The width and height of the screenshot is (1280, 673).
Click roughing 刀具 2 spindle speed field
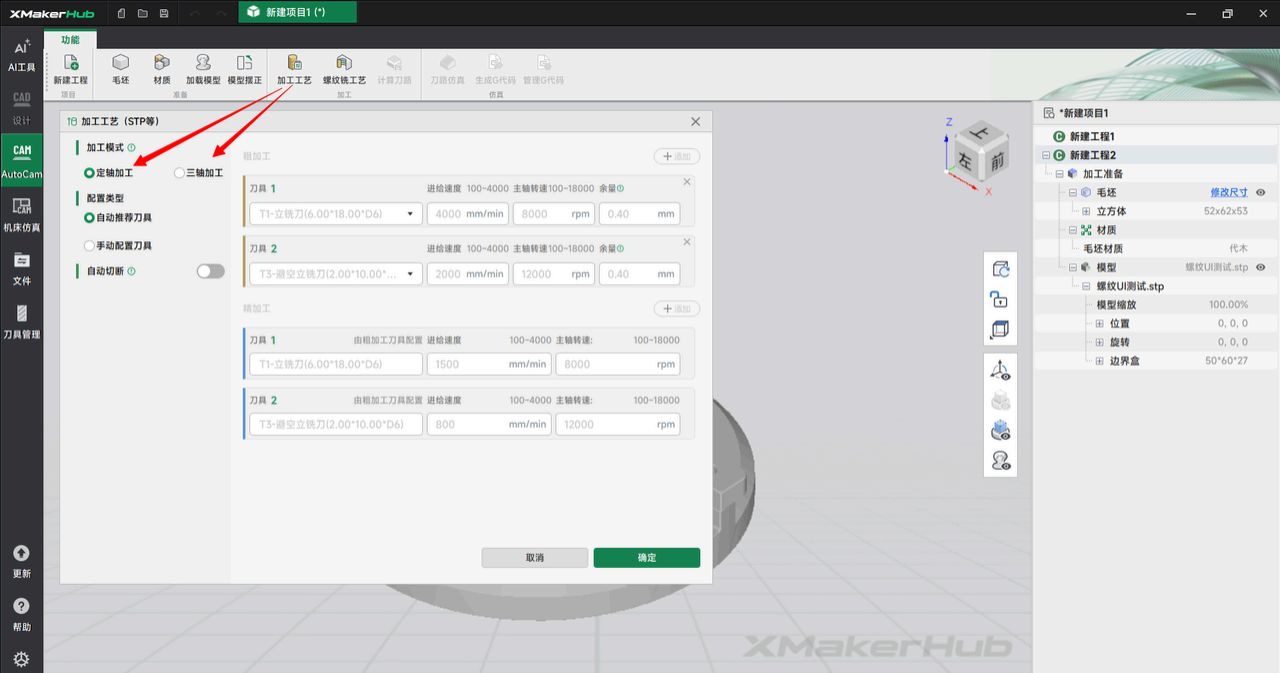554,274
